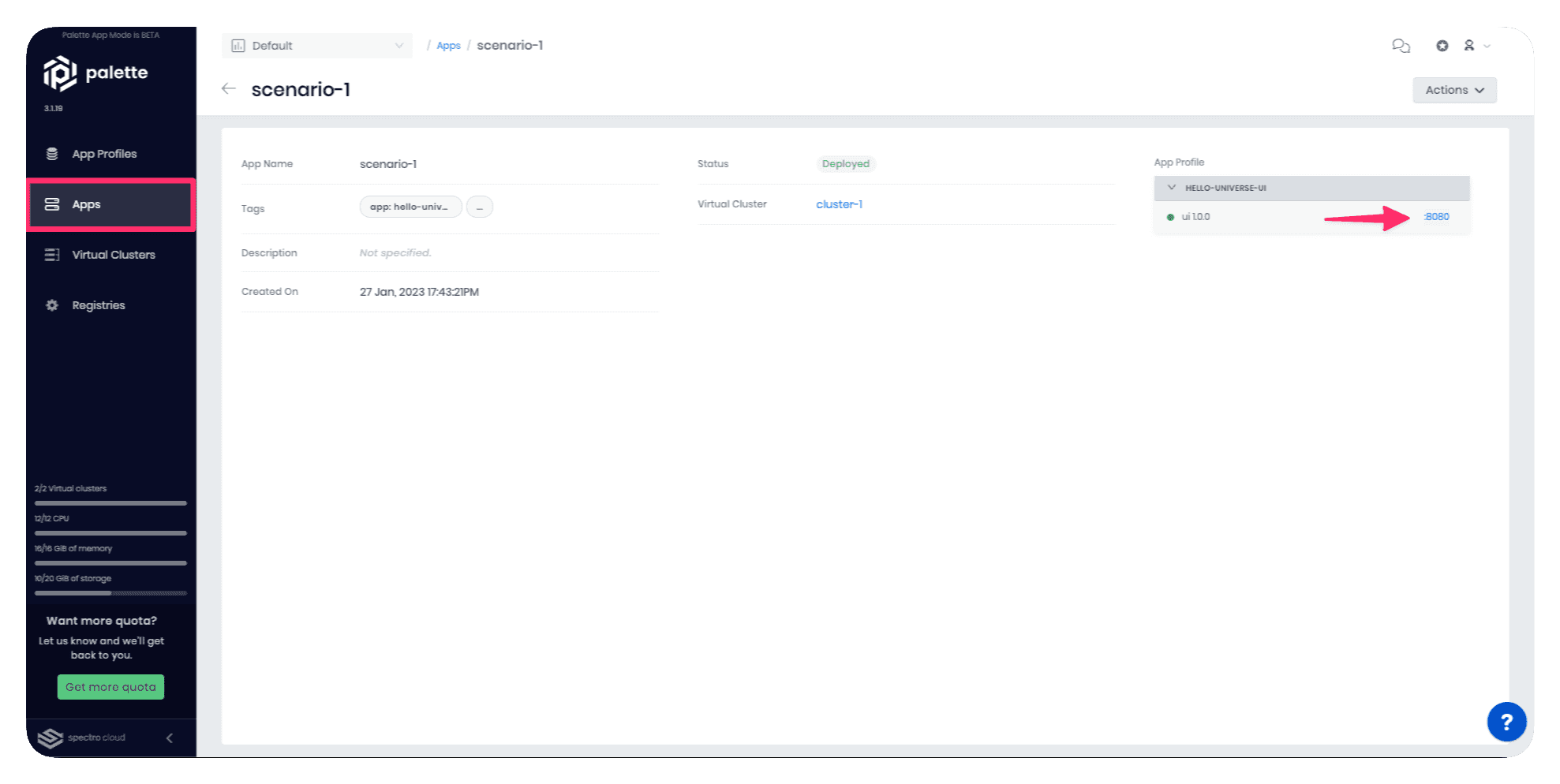Open the Actions dropdown button

pyautogui.click(x=1454, y=90)
